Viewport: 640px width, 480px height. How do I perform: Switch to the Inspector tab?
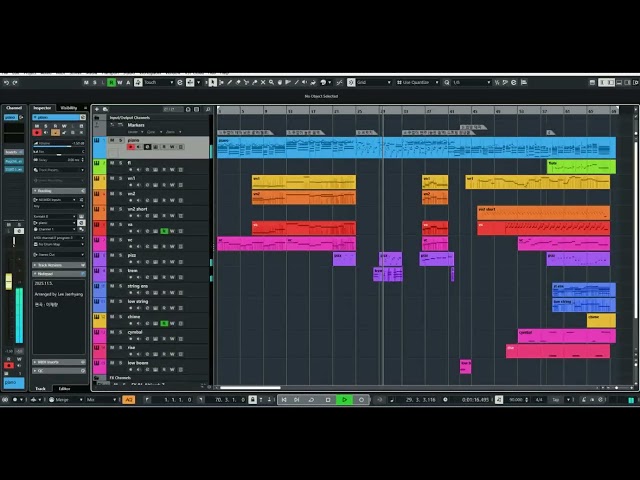[42, 108]
